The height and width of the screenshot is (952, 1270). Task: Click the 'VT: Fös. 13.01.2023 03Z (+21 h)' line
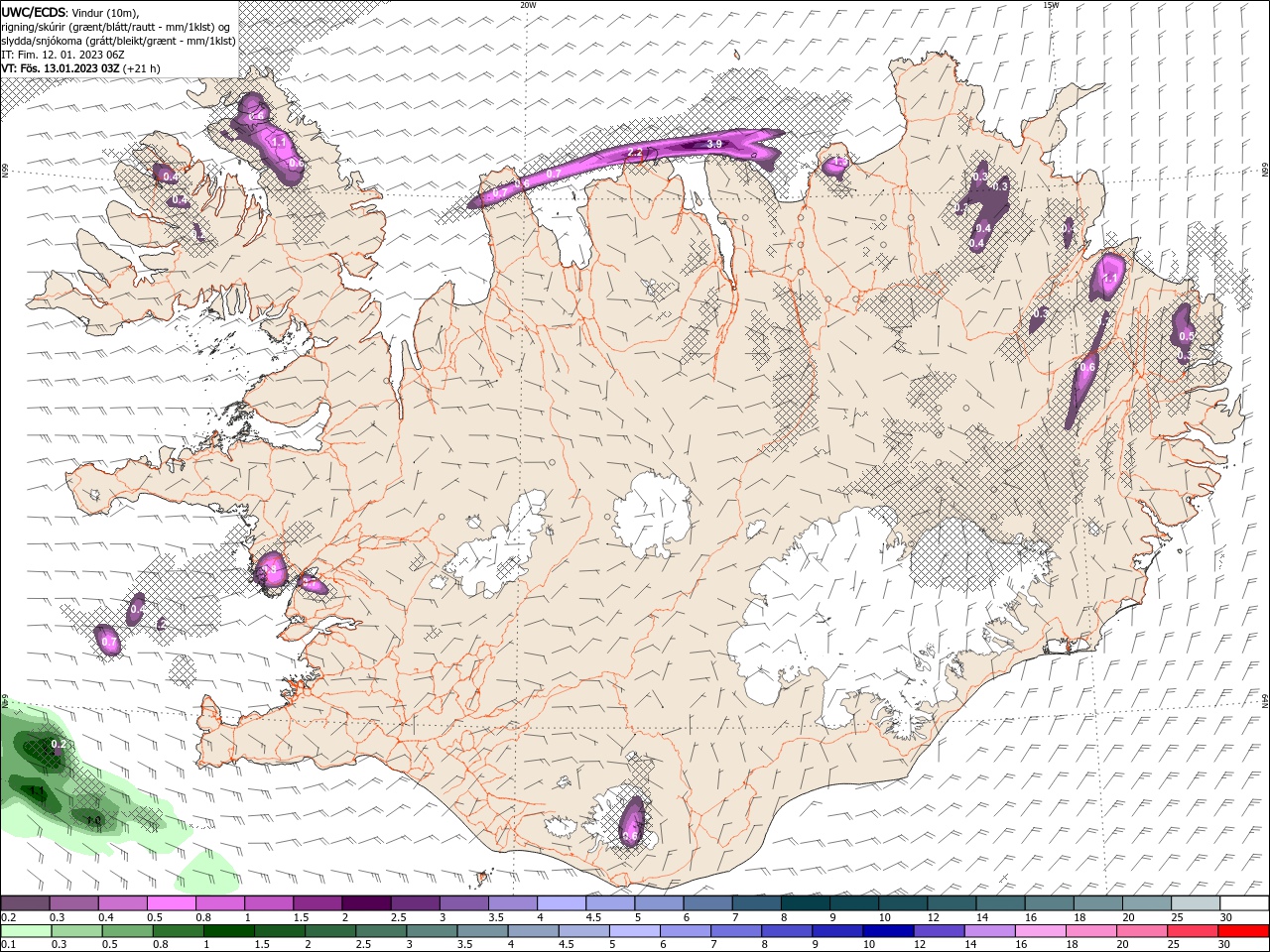pyautogui.click(x=80, y=68)
